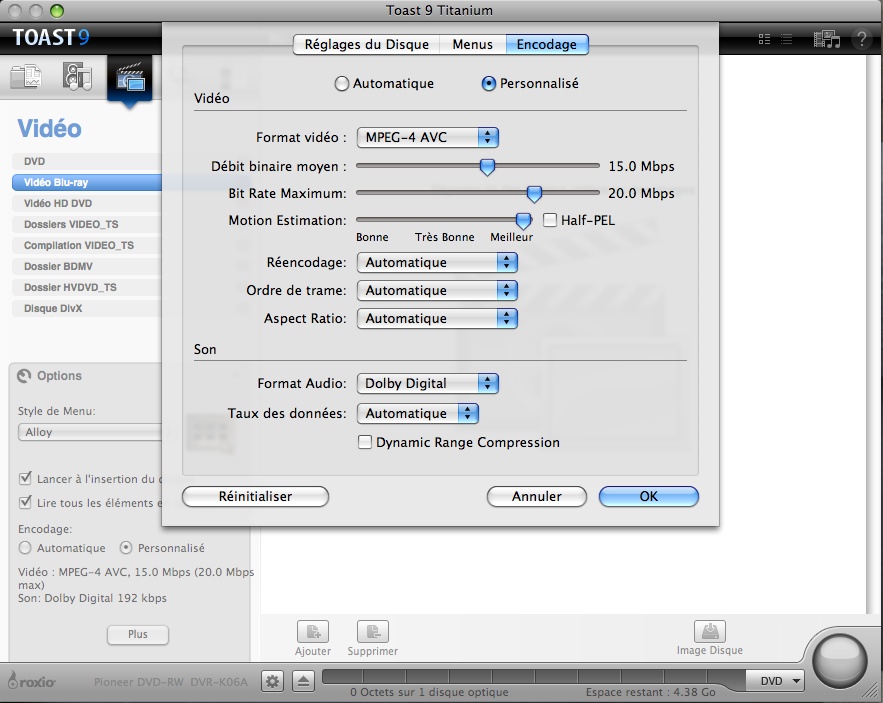
Task: Select Personnalisé under Encodage in sidebar
Action: click(x=126, y=548)
